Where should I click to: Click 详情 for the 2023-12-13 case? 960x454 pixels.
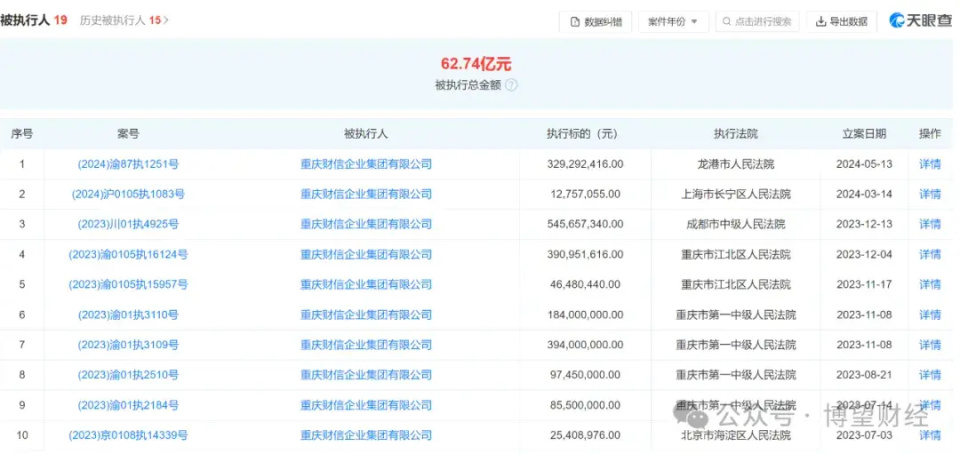tap(930, 224)
